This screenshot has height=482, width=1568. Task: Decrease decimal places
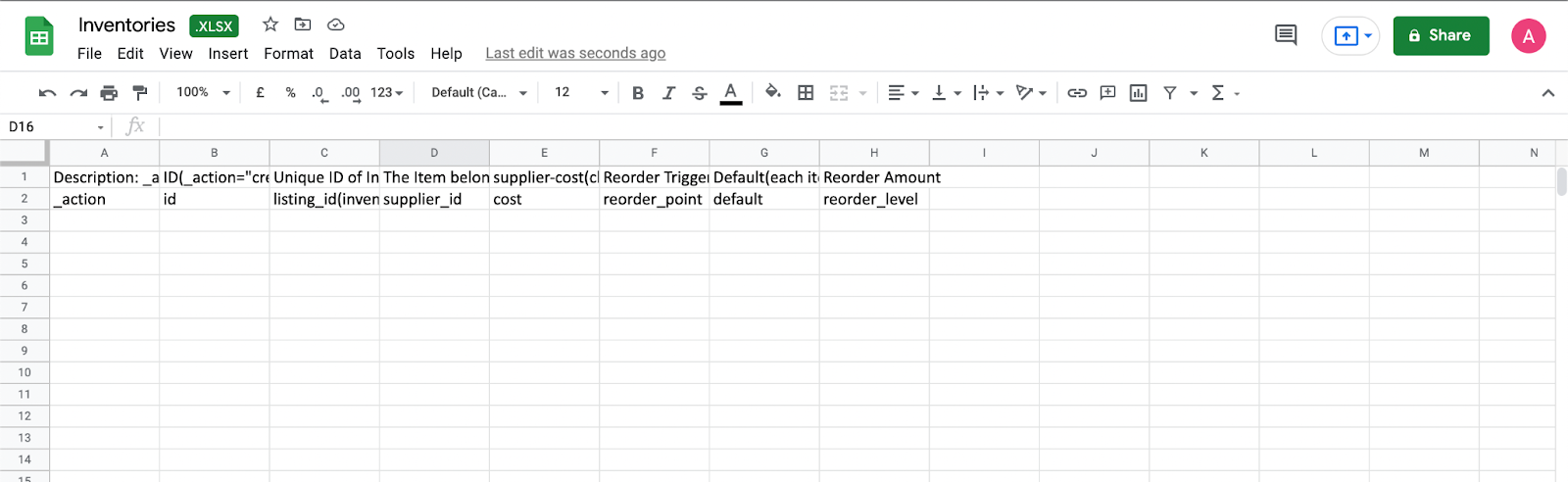point(319,93)
